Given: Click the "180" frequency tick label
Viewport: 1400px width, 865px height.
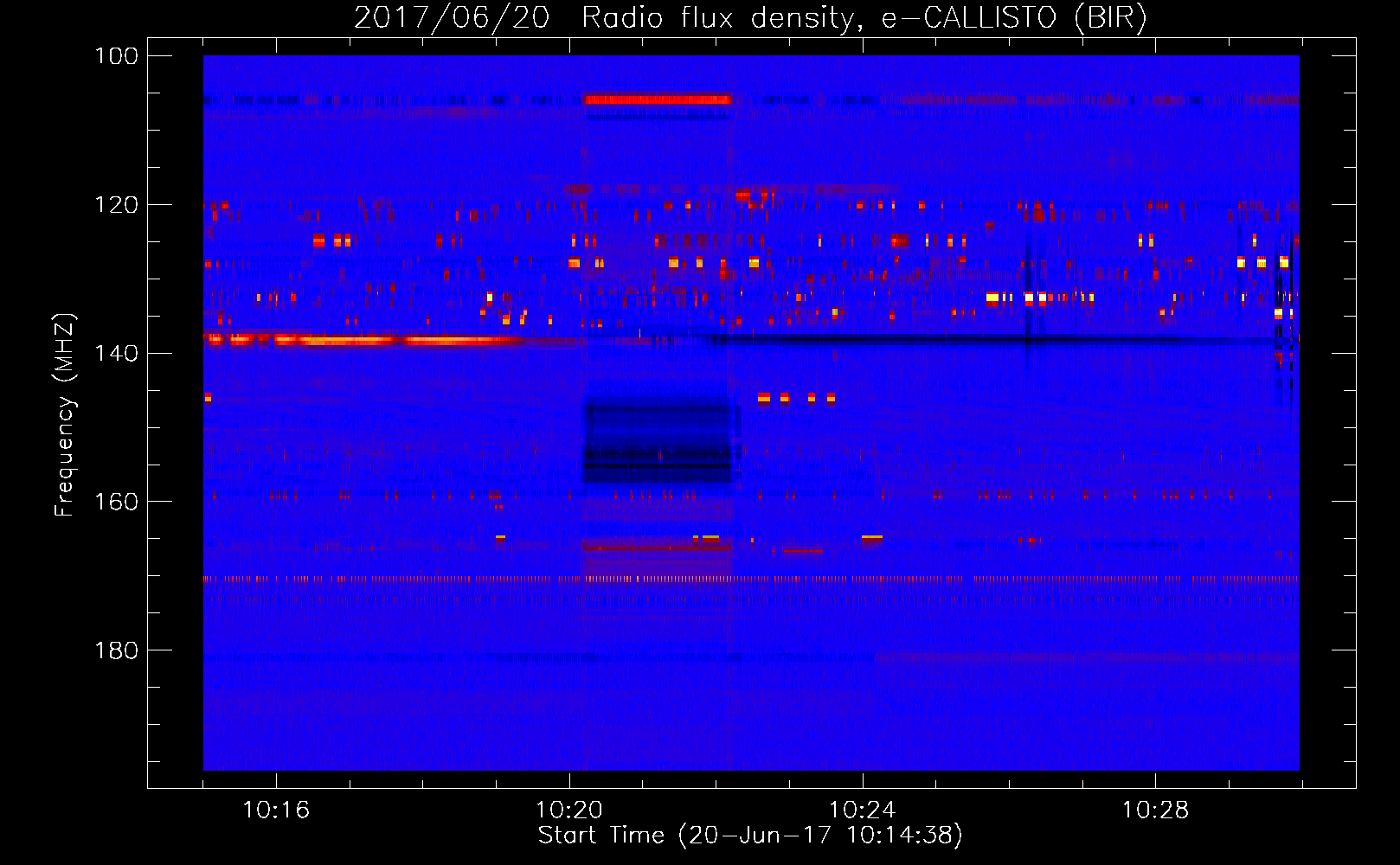Looking at the screenshot, I should pyautogui.click(x=116, y=650).
